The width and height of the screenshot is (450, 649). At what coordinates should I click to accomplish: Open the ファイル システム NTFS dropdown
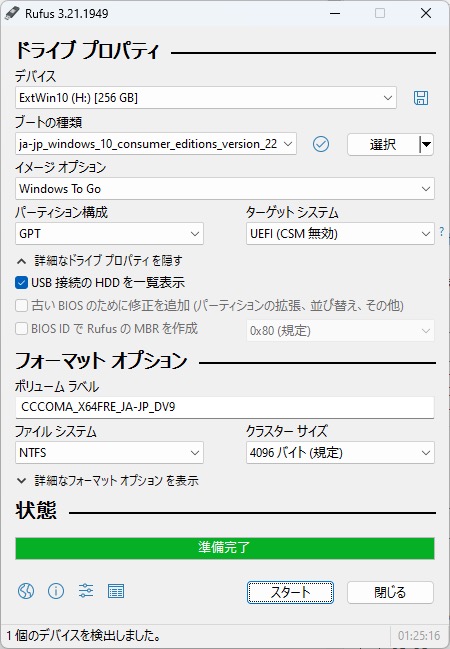109,452
